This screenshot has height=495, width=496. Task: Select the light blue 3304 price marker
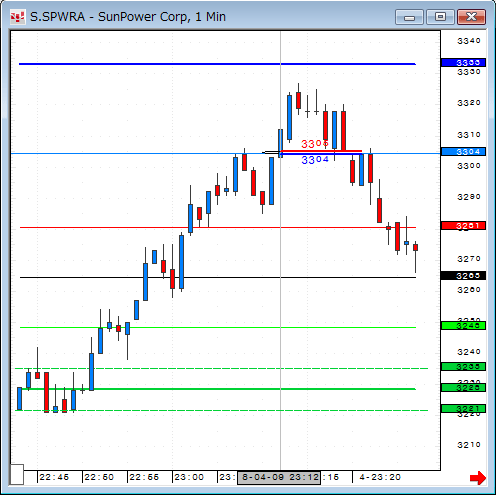[463, 152]
